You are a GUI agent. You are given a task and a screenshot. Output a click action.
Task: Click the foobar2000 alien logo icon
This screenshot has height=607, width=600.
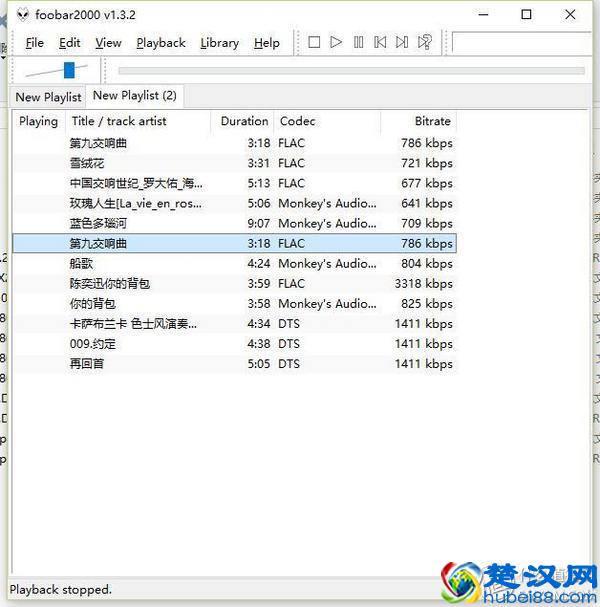click(x=23, y=15)
